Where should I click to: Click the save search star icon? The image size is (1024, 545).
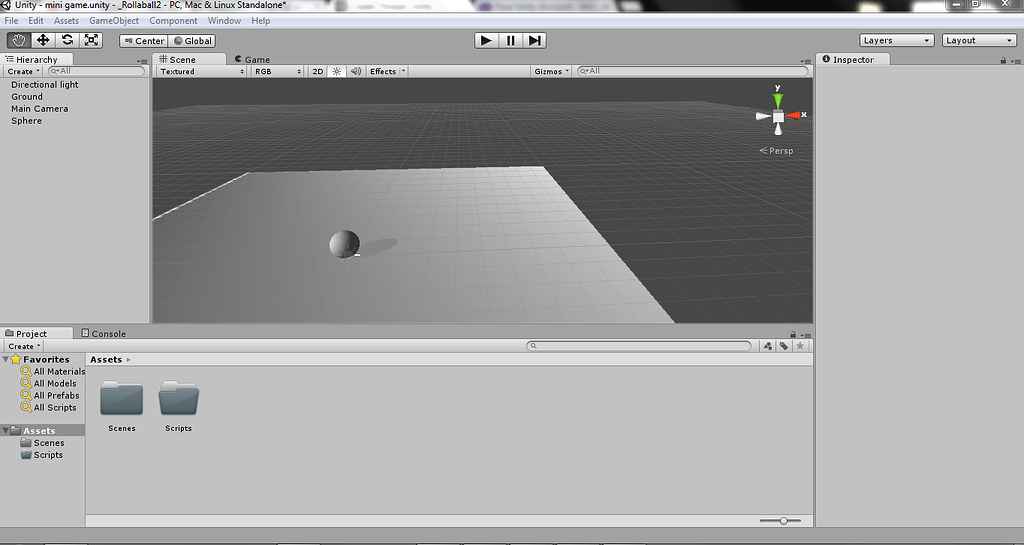(x=800, y=346)
